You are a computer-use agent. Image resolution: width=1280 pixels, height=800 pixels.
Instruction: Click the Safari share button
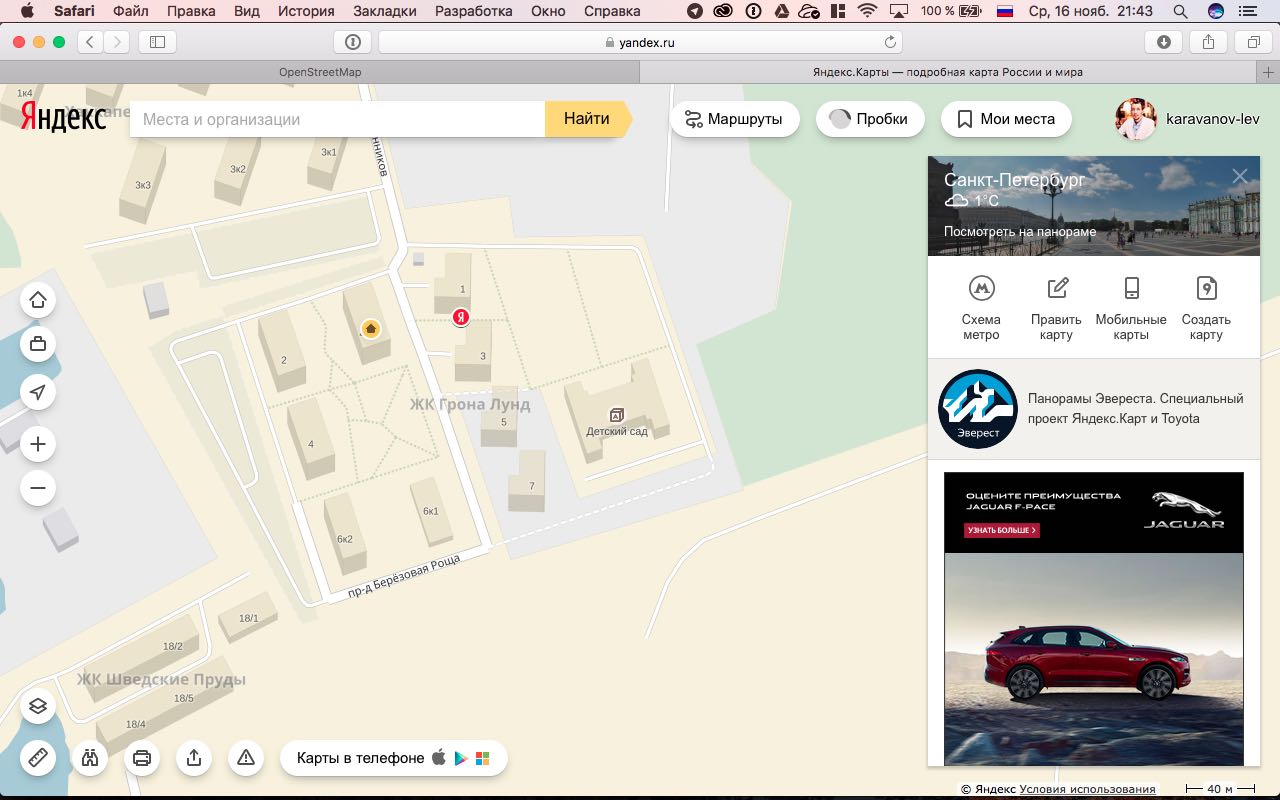pyautogui.click(x=1209, y=42)
